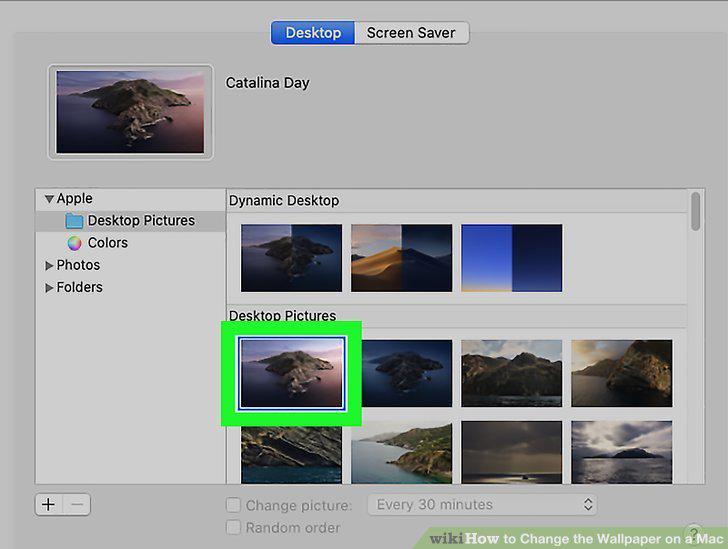Click the Desktop Pictures folder icon

pyautogui.click(x=74, y=221)
